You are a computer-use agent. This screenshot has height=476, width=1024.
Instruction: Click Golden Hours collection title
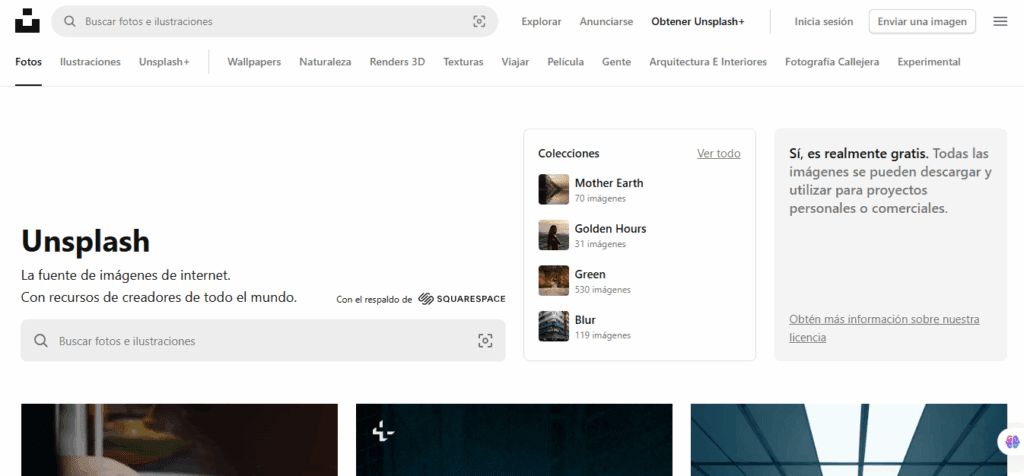611,229
